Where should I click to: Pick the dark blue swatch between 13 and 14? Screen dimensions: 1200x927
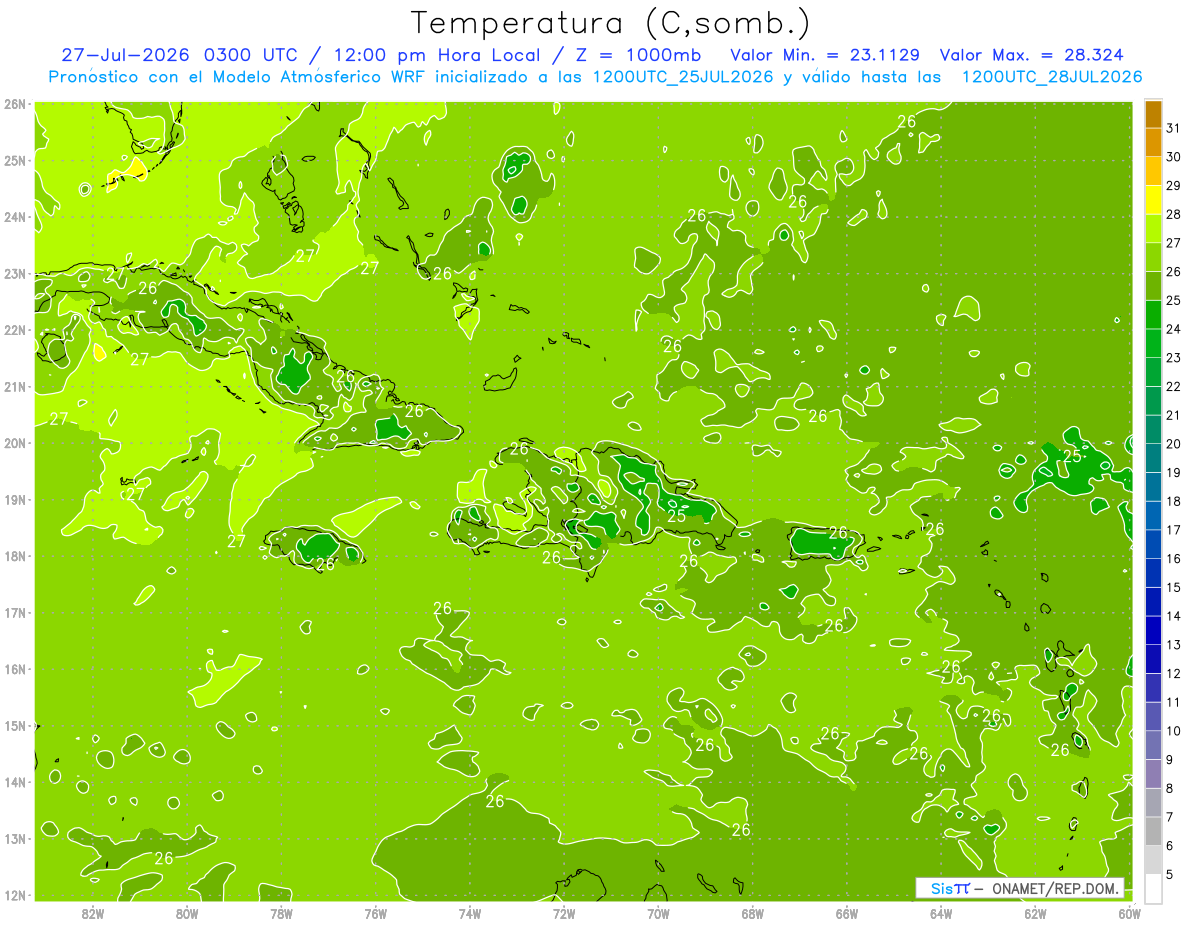tap(1153, 630)
